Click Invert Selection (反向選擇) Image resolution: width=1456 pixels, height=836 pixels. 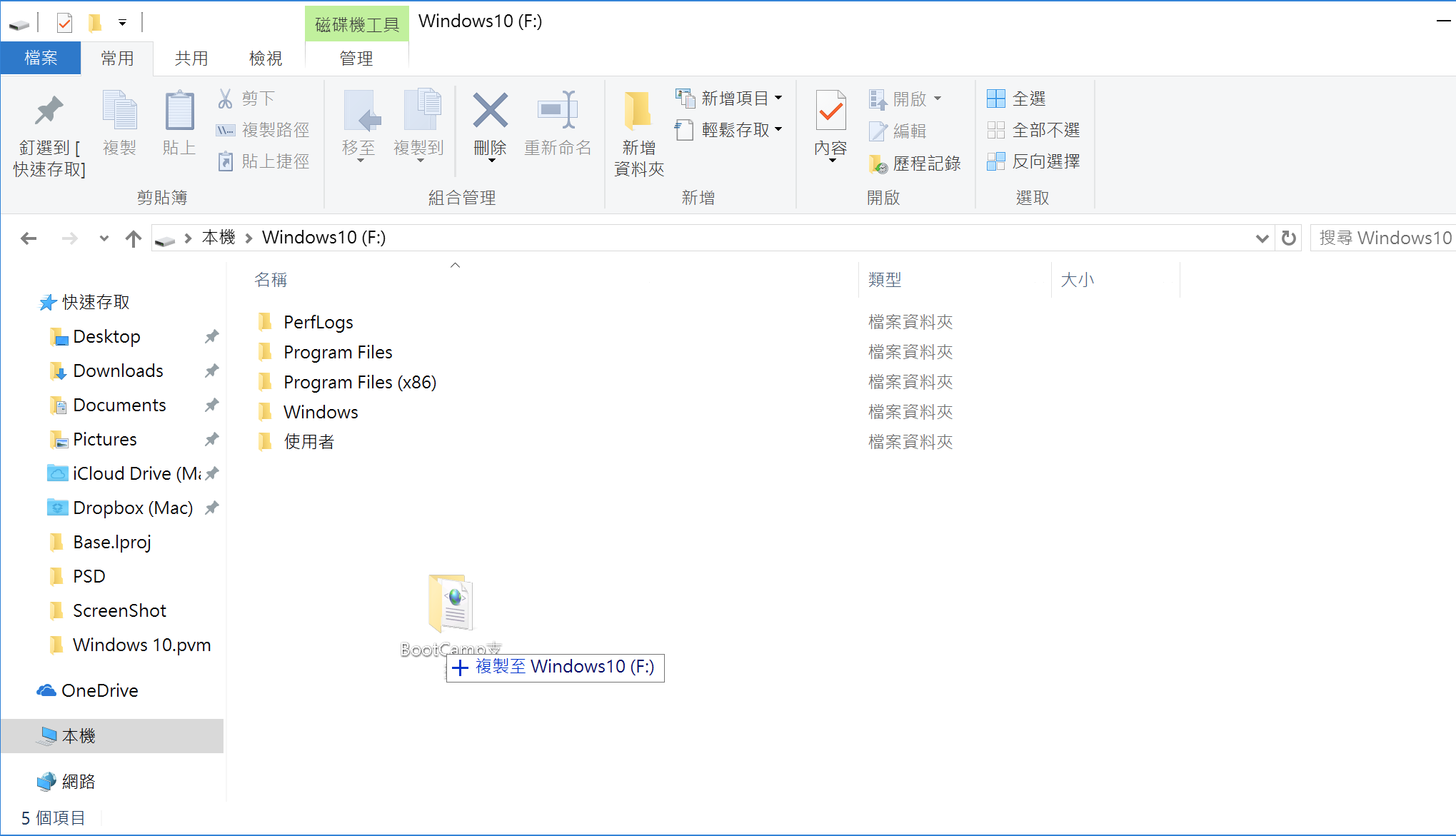1033,161
